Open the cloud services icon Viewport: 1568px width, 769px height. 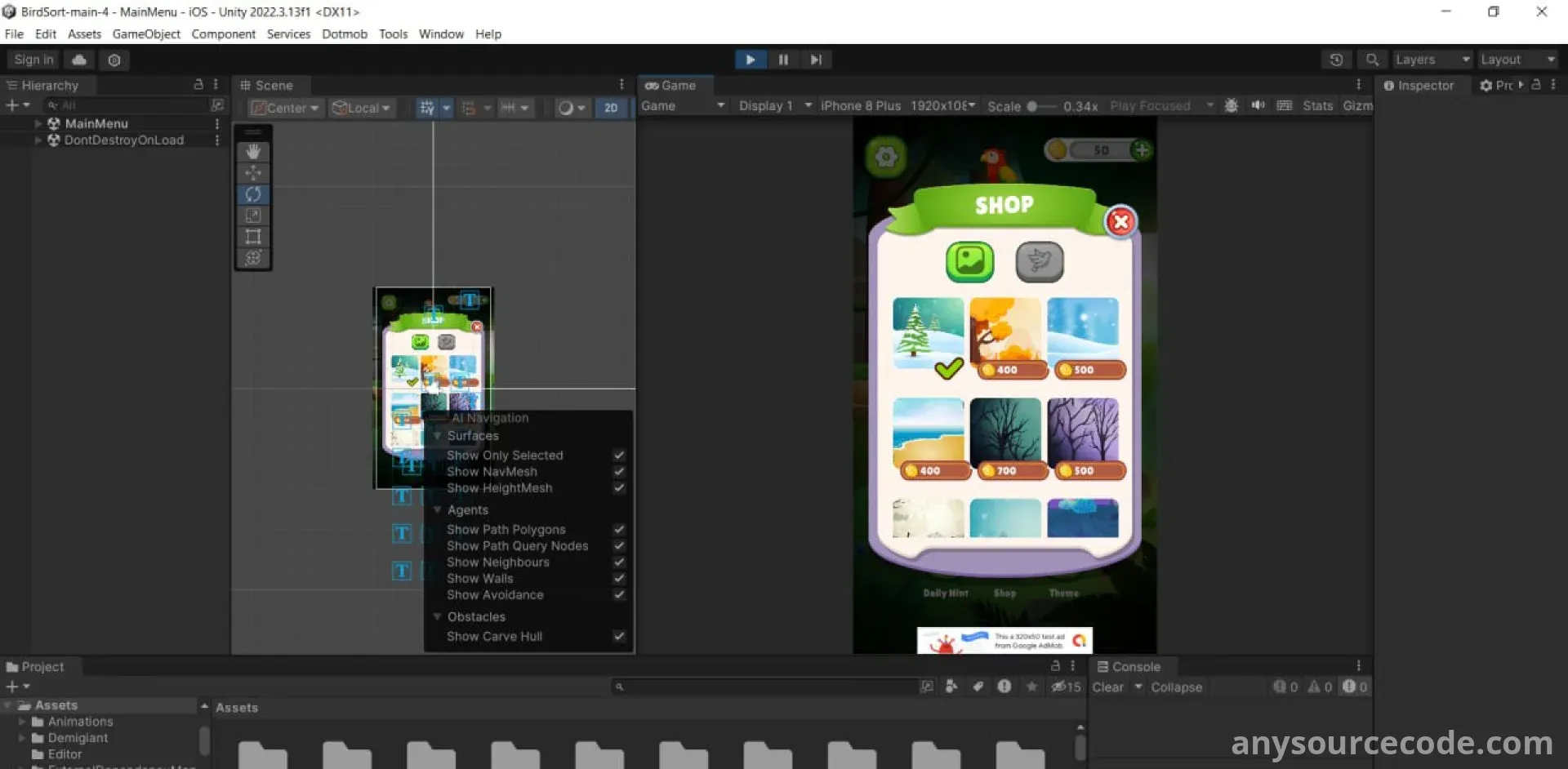pyautogui.click(x=79, y=60)
